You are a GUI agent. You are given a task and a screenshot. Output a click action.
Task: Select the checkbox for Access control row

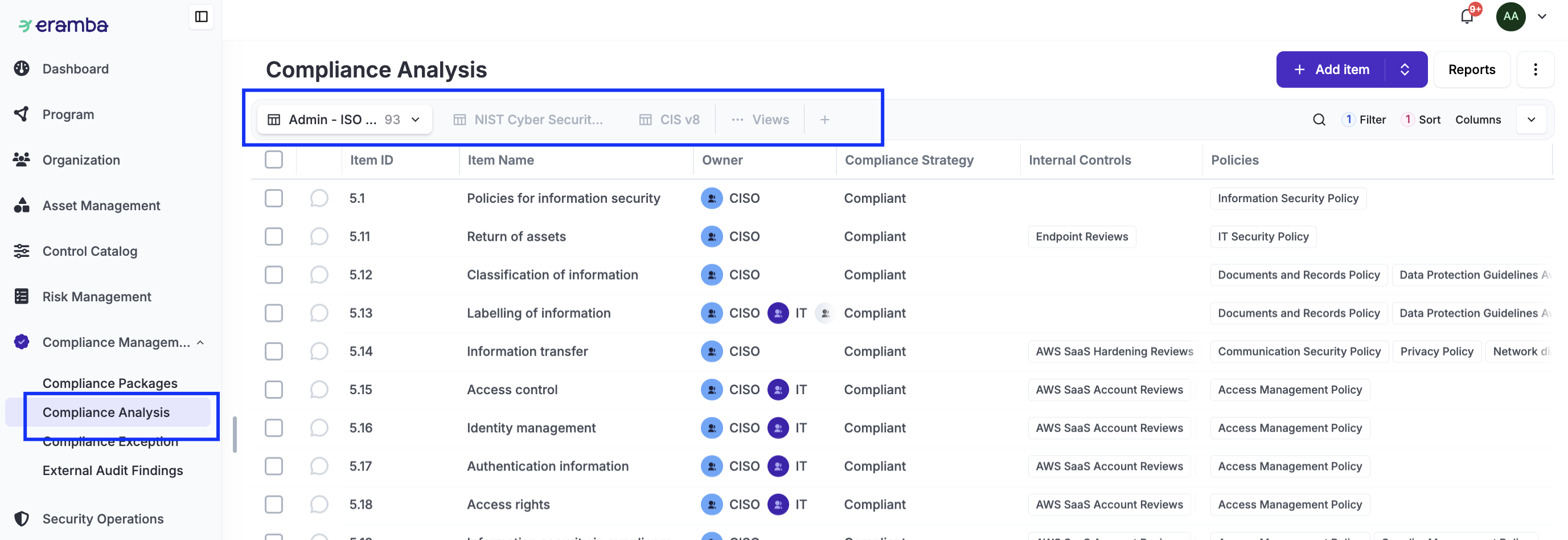[x=274, y=390]
